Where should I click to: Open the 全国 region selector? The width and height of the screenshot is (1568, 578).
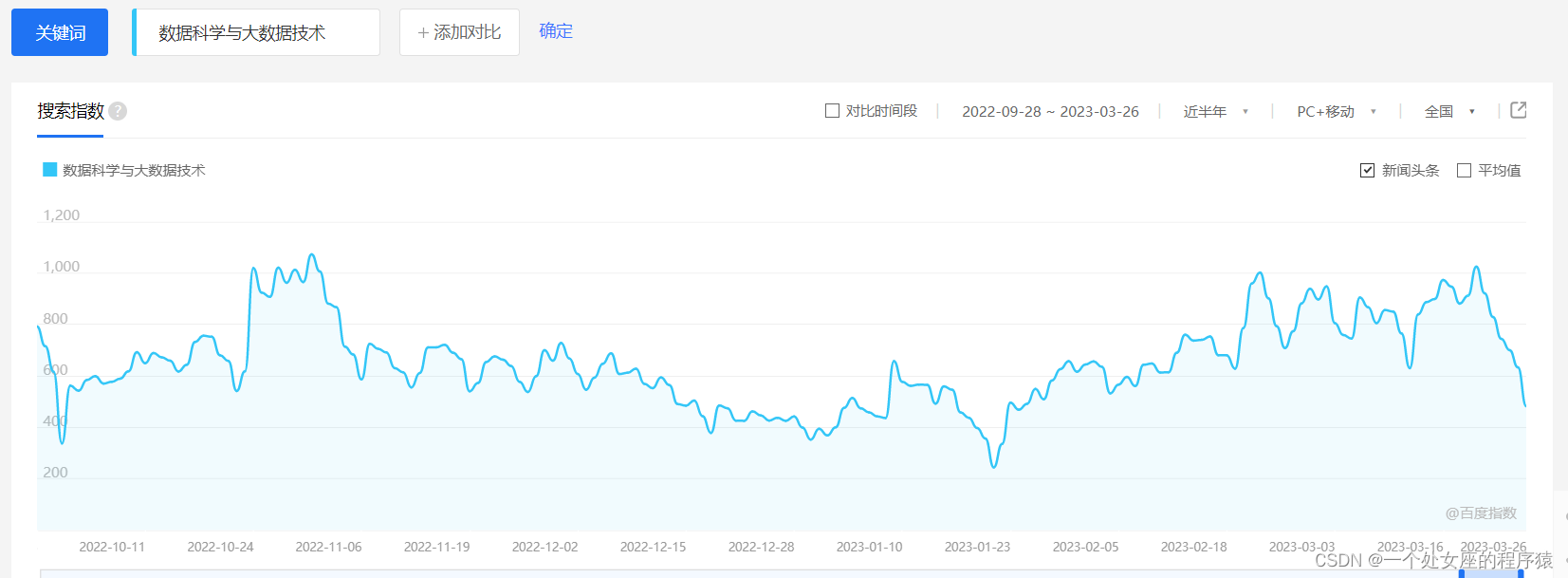[x=1450, y=112]
